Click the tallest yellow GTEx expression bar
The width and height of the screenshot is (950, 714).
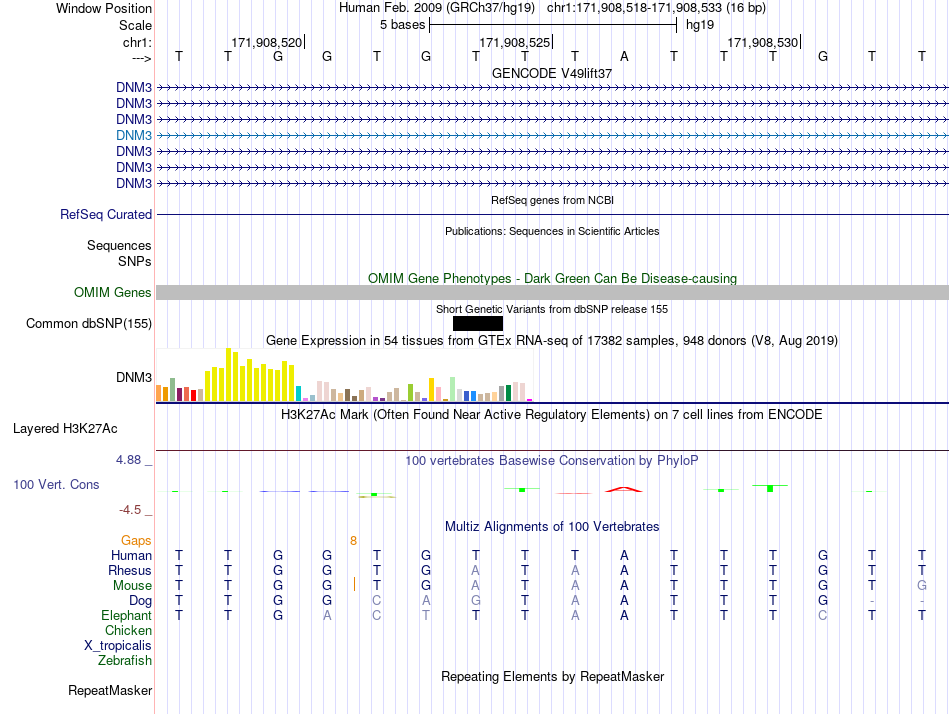[x=228, y=375]
